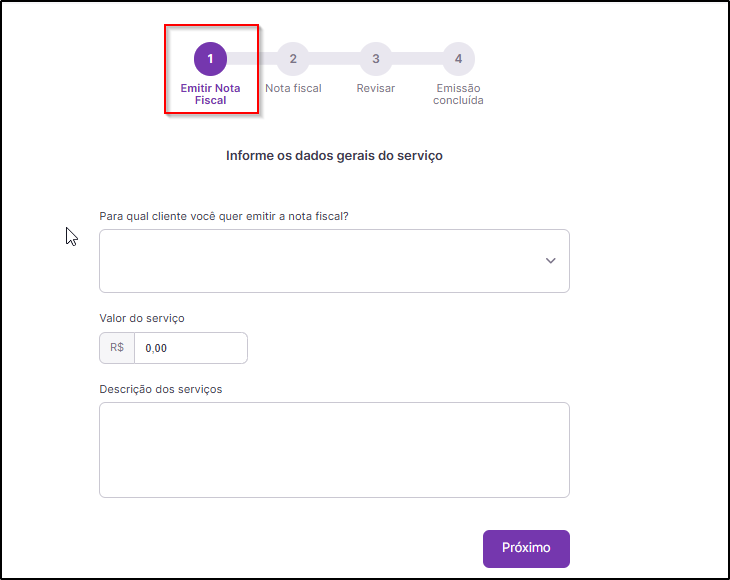Click the 'Valor do serviço' label

point(142,318)
